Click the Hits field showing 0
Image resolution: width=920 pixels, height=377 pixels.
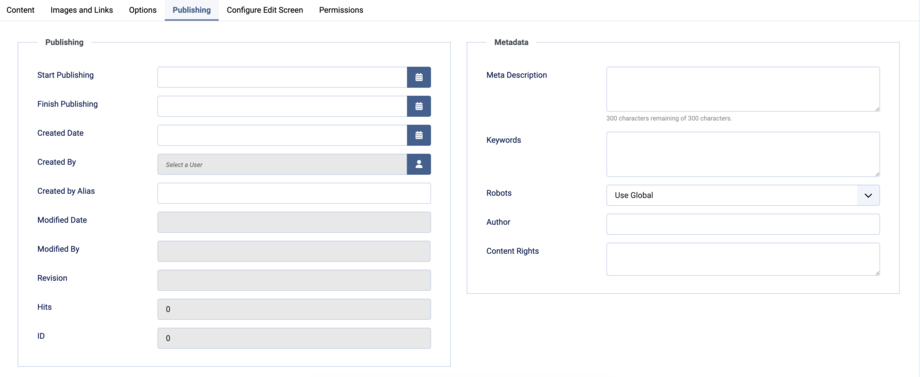294,309
